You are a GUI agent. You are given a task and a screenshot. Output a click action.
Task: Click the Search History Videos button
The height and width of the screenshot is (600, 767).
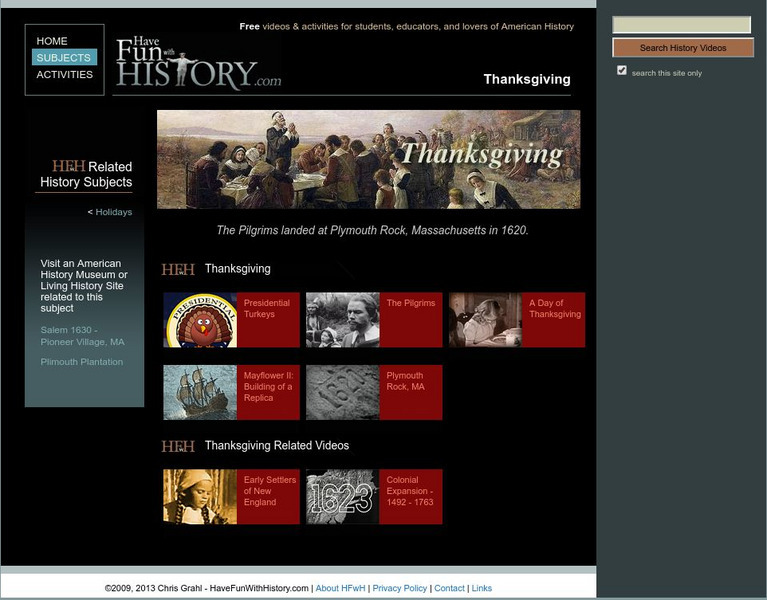[683, 48]
